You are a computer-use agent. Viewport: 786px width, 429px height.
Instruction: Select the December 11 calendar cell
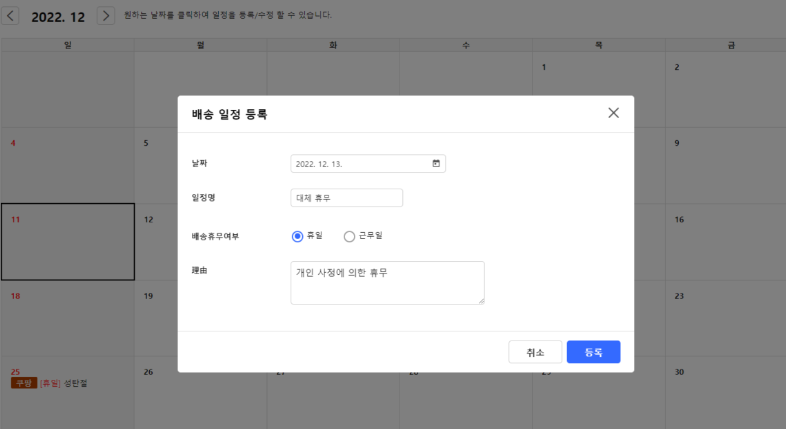pos(67,242)
